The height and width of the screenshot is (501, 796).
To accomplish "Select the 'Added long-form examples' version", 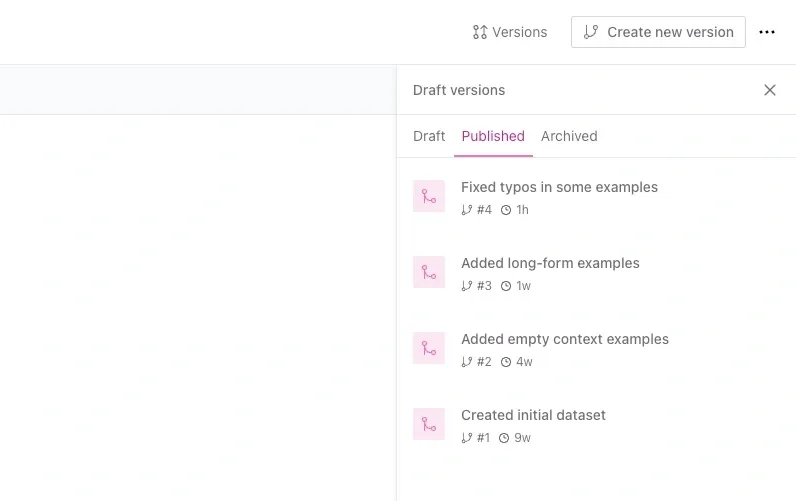I will 550,263.
